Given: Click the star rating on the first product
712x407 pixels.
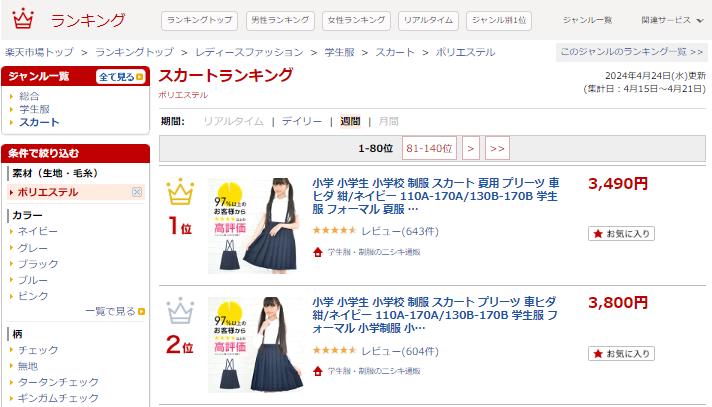Looking at the screenshot, I should [x=334, y=231].
